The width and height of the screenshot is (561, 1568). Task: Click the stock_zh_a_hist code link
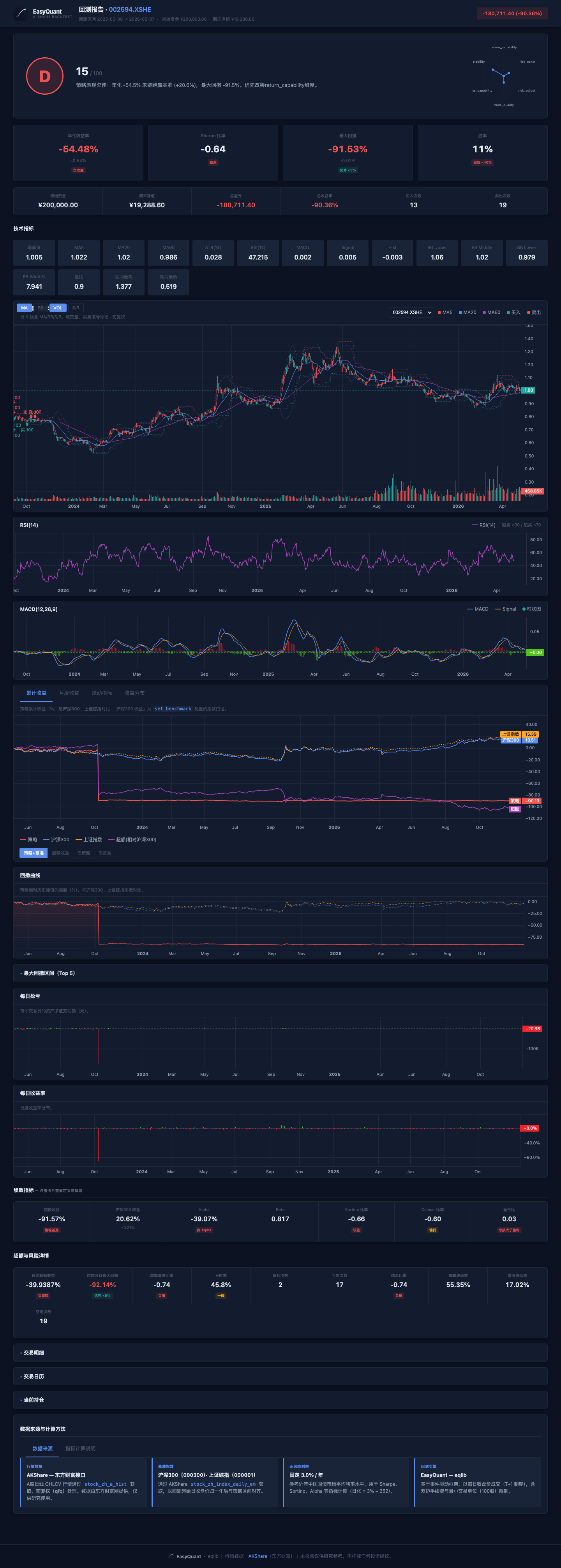[105, 1484]
